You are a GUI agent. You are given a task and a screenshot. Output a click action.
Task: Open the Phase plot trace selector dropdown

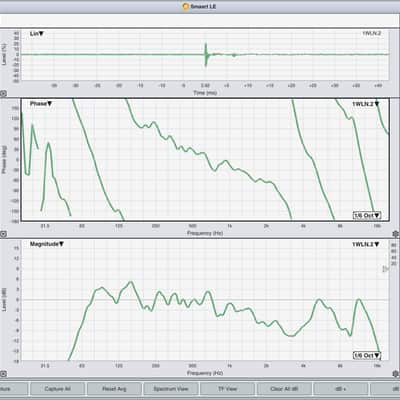point(366,104)
